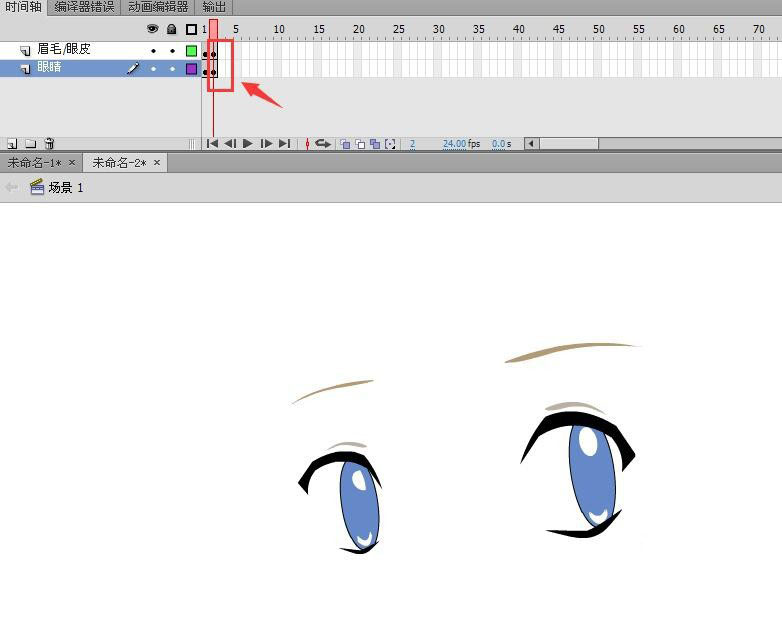Step back one frame
782x640 pixels.
230,144
